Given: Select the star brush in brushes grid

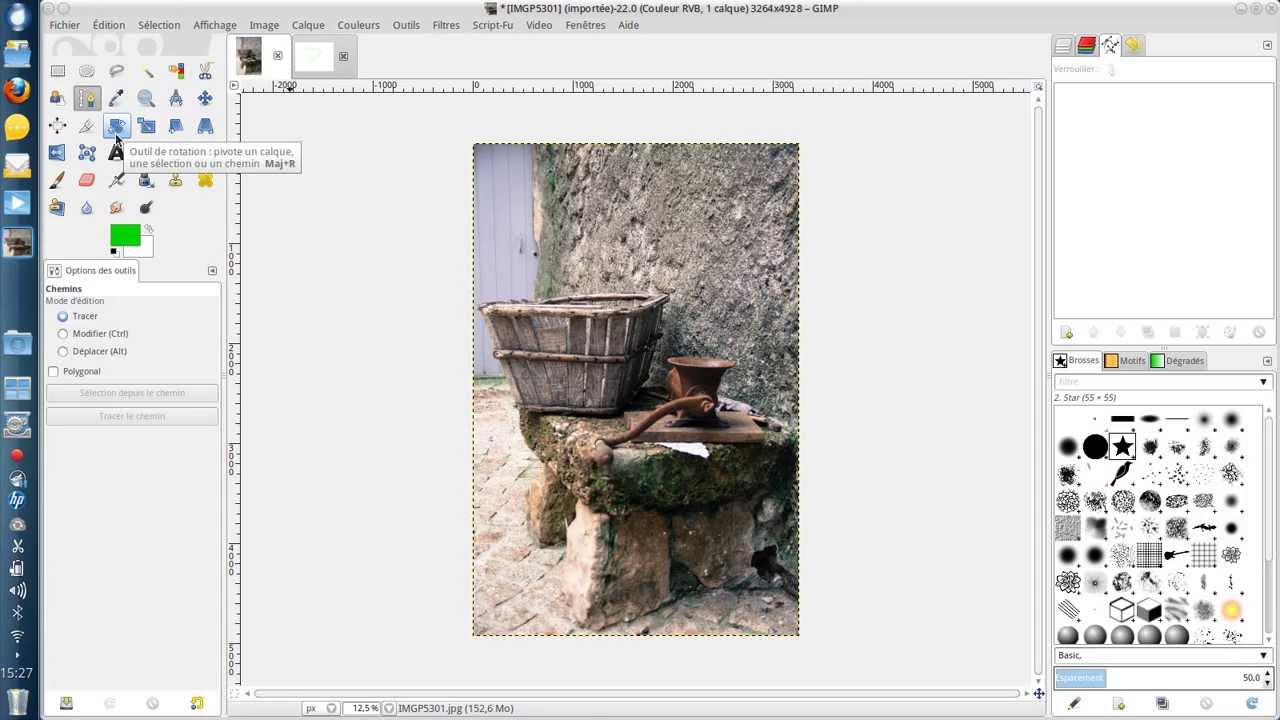Looking at the screenshot, I should [1123, 446].
